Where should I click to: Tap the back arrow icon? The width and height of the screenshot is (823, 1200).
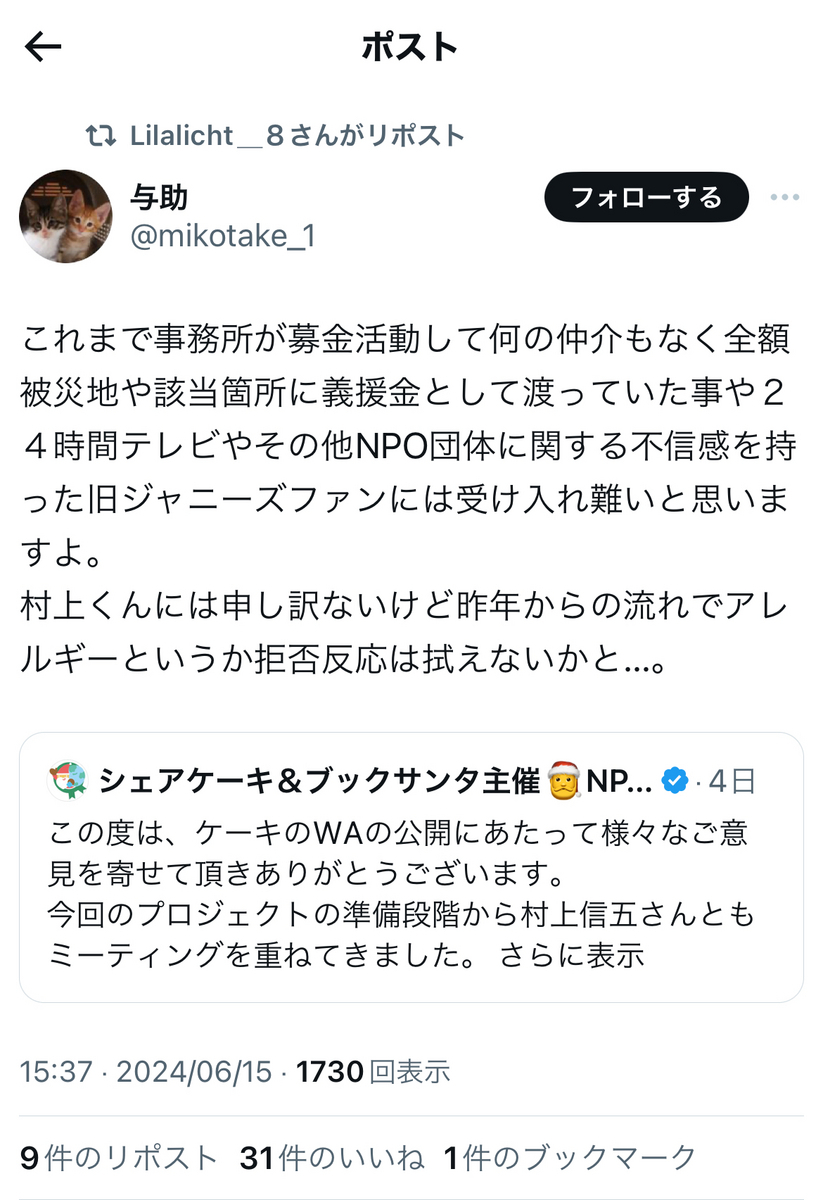click(44, 47)
